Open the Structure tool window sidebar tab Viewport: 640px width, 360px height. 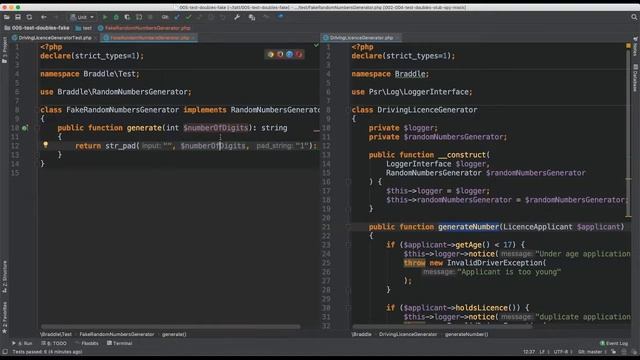(x=4, y=277)
